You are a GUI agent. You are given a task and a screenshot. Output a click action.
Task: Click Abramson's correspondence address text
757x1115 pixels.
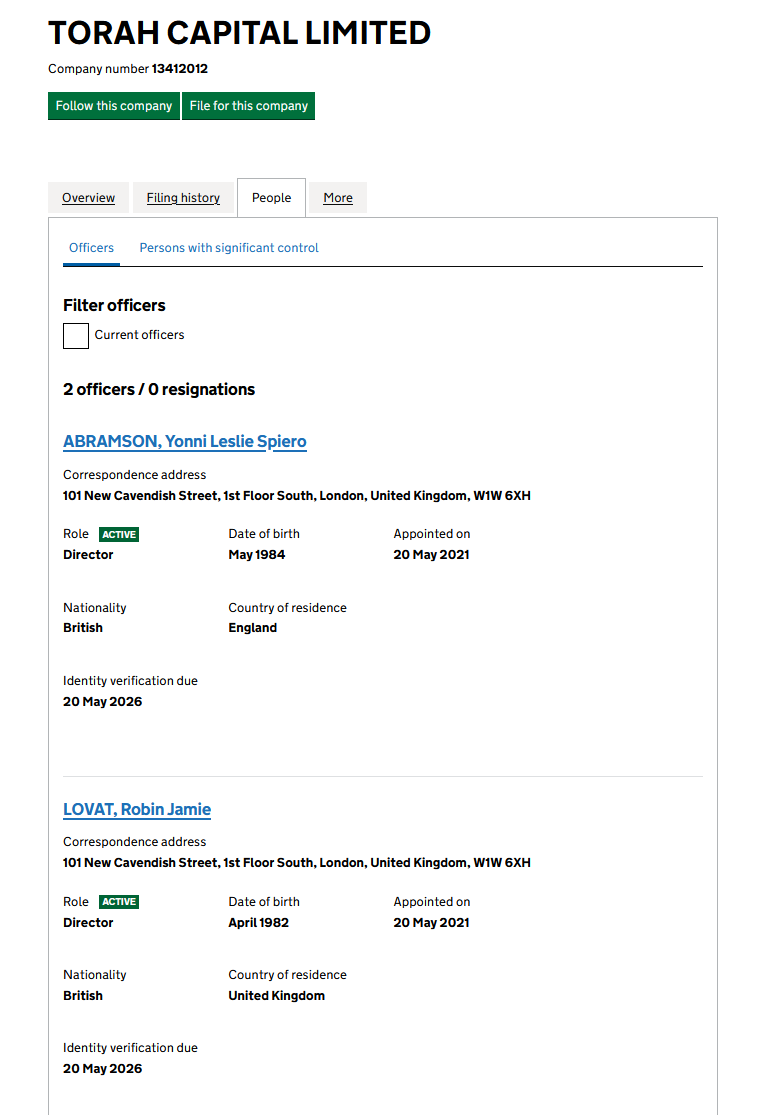click(297, 496)
